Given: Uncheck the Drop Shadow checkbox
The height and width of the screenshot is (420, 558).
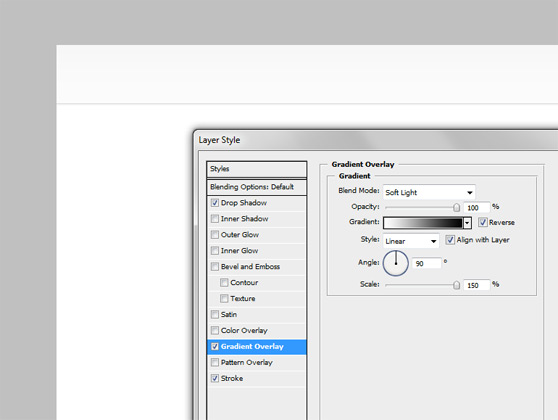Looking at the screenshot, I should coord(215,203).
